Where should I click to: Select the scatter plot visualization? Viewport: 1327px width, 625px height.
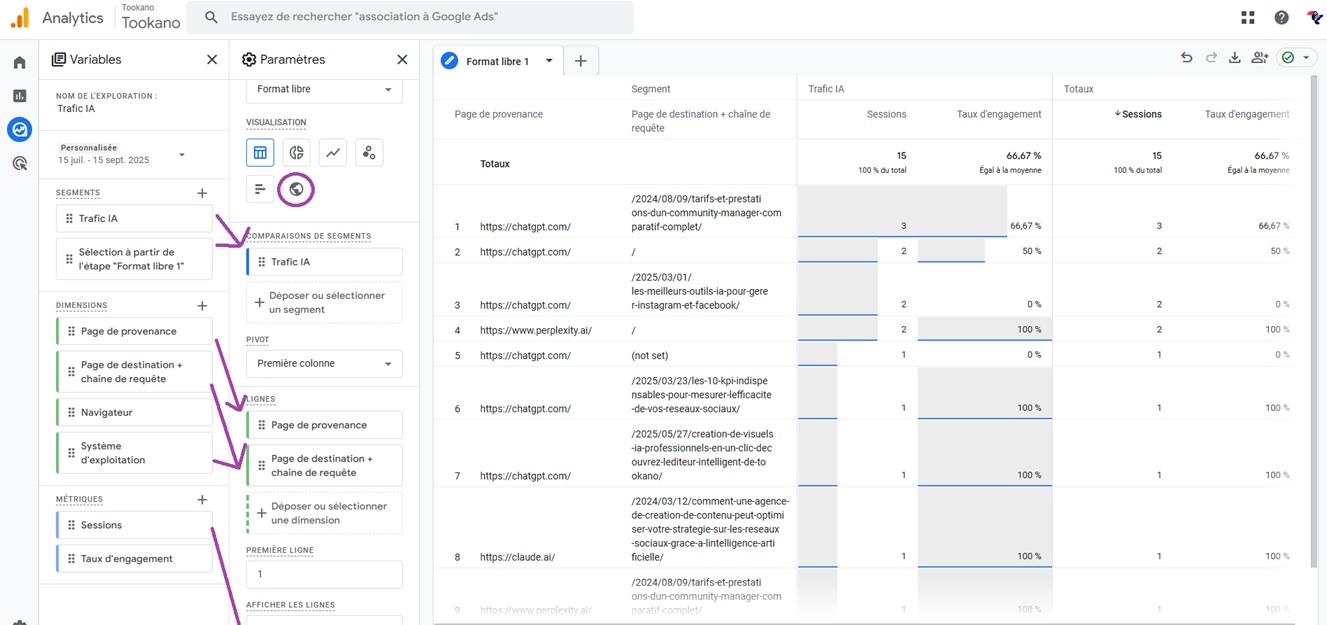coord(369,153)
